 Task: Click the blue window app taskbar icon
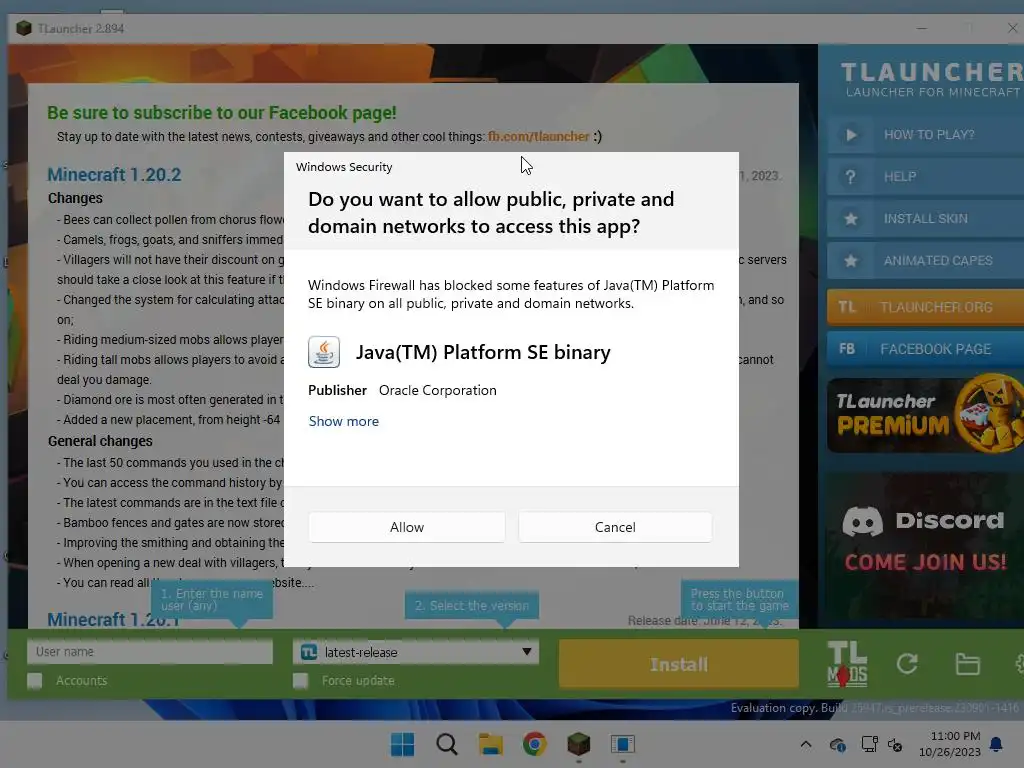622,744
